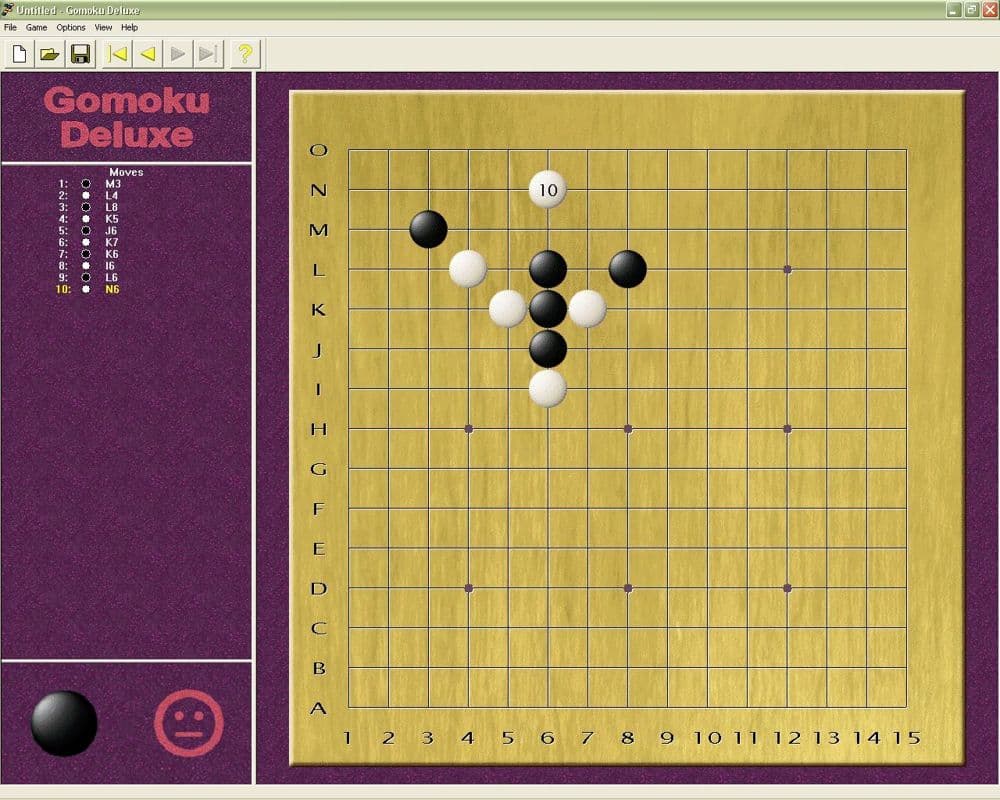Viewport: 1000px width, 800px height.
Task: Click the Gomoku Deluxe logo
Action: click(126, 117)
